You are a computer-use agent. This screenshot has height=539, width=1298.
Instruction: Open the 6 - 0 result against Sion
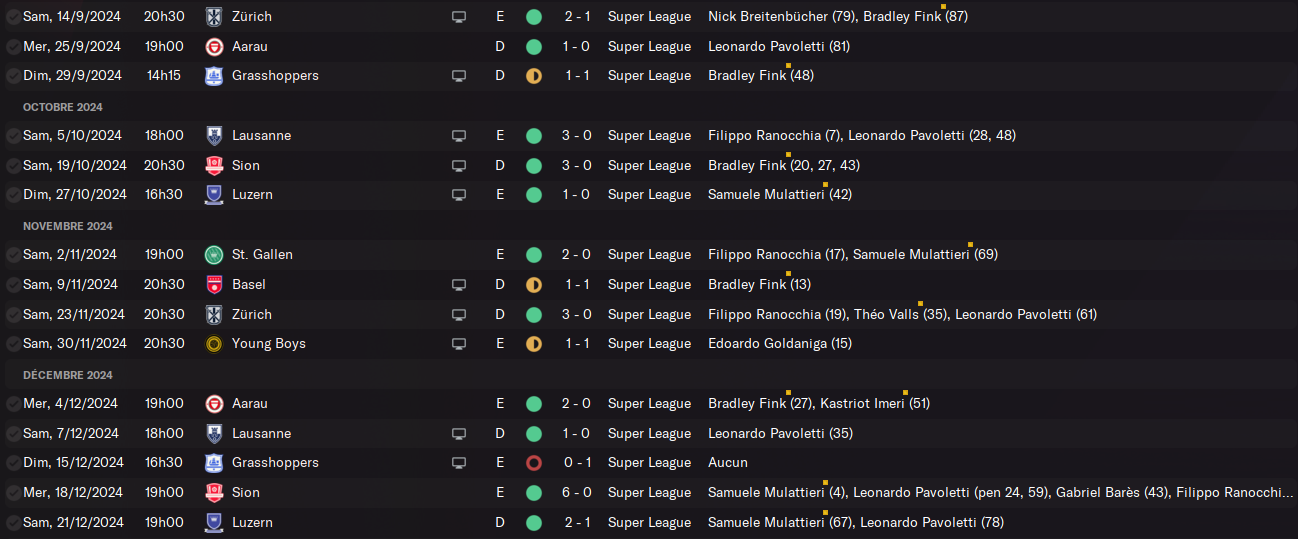click(x=577, y=493)
